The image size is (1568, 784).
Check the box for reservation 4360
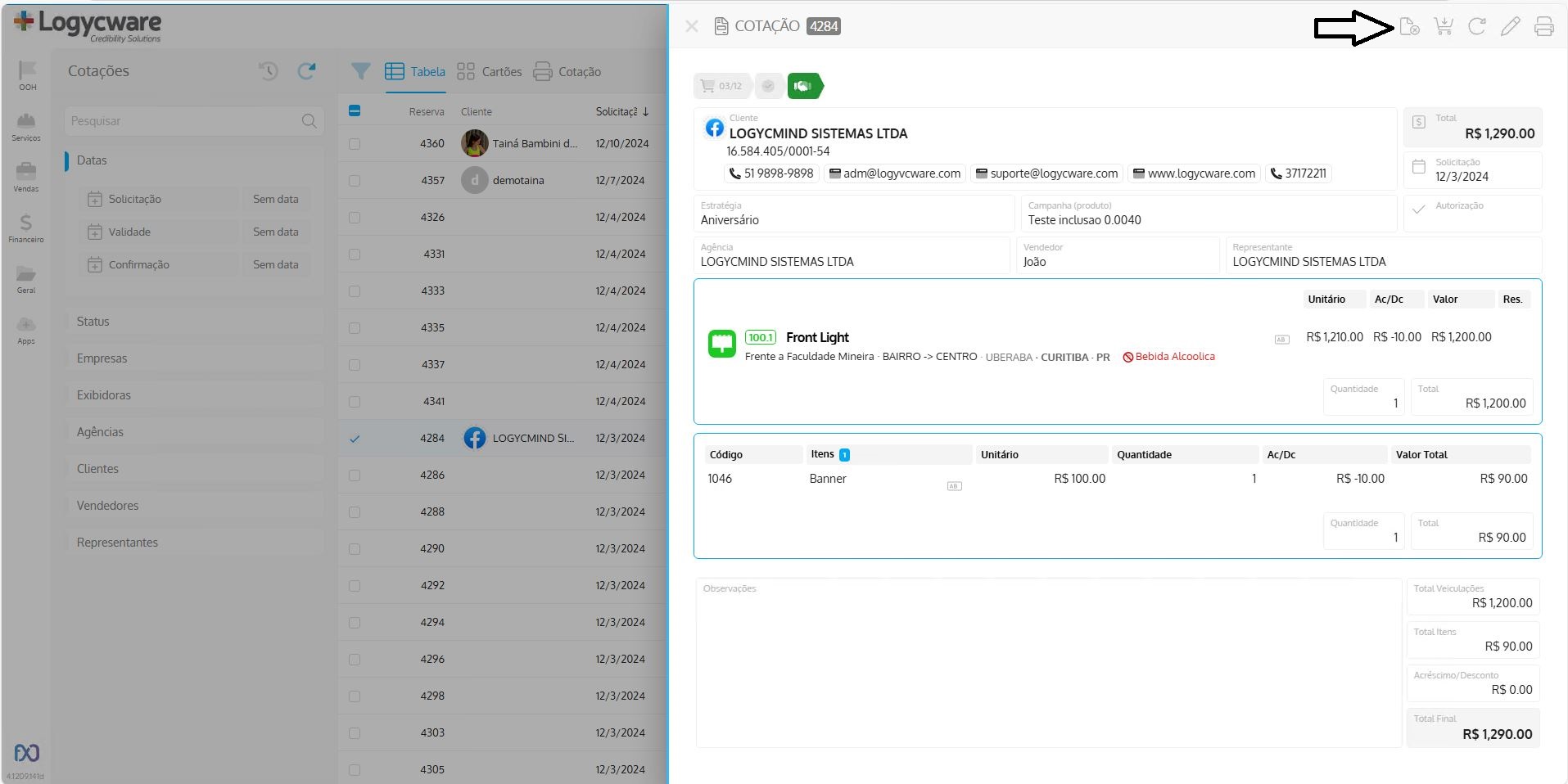click(x=355, y=144)
